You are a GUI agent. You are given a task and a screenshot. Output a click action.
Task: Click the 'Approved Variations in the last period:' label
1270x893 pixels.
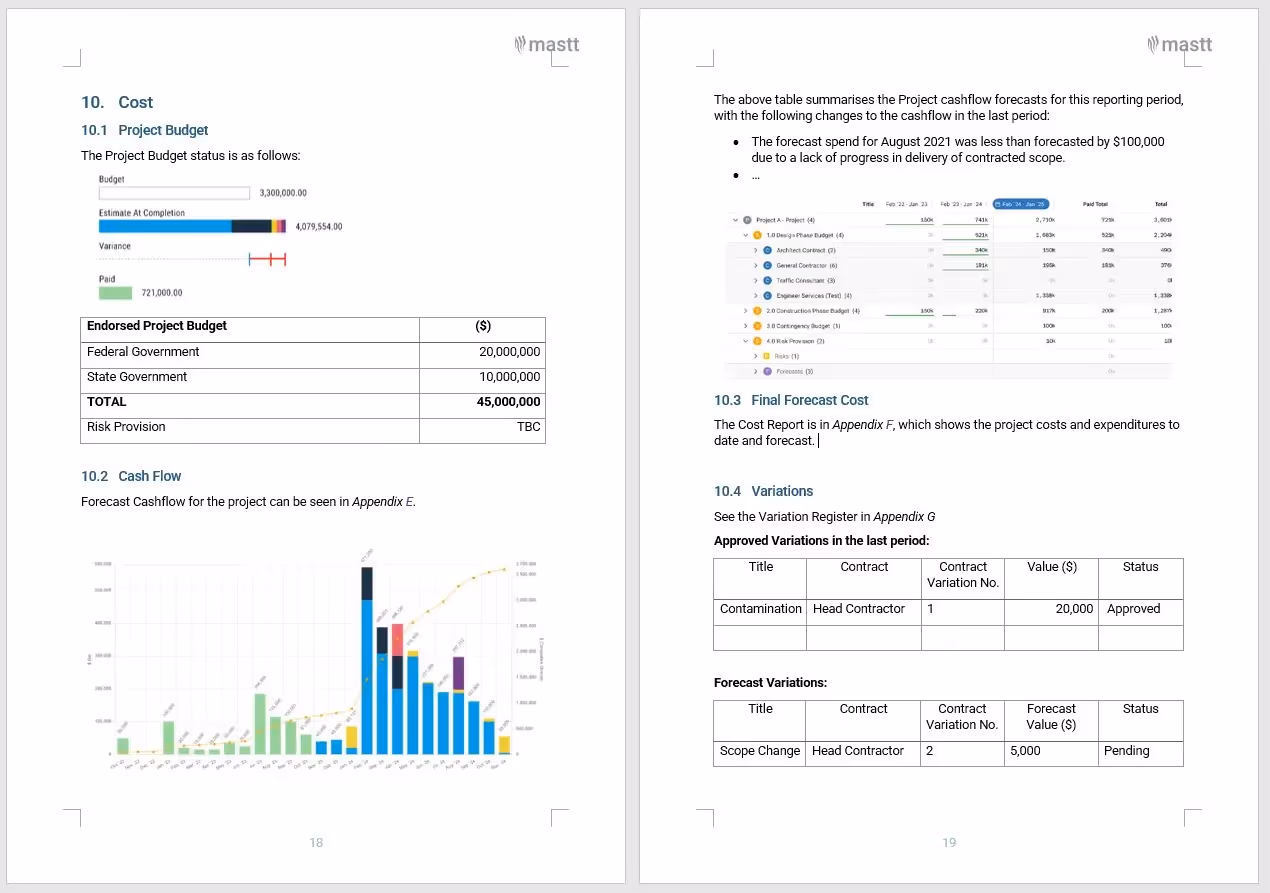(x=822, y=541)
